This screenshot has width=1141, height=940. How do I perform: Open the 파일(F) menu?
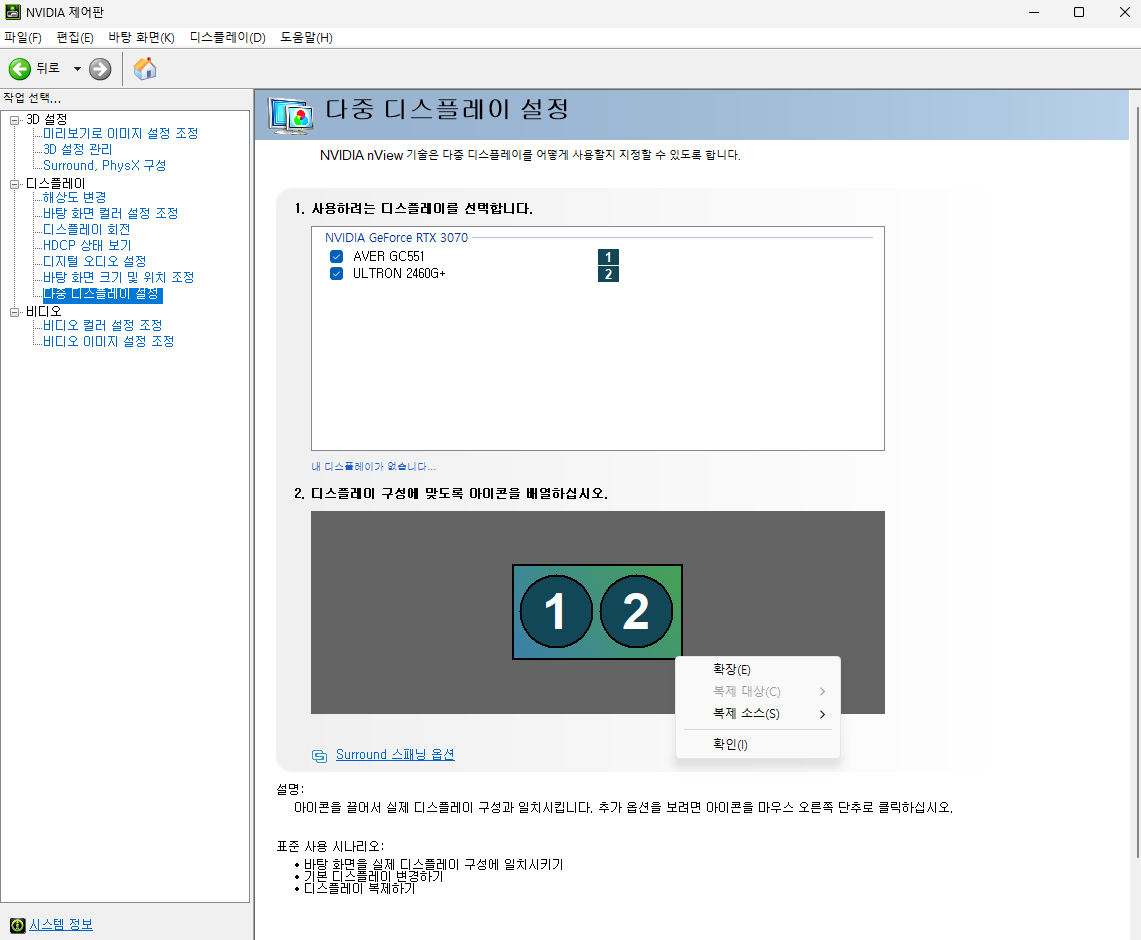click(x=23, y=38)
